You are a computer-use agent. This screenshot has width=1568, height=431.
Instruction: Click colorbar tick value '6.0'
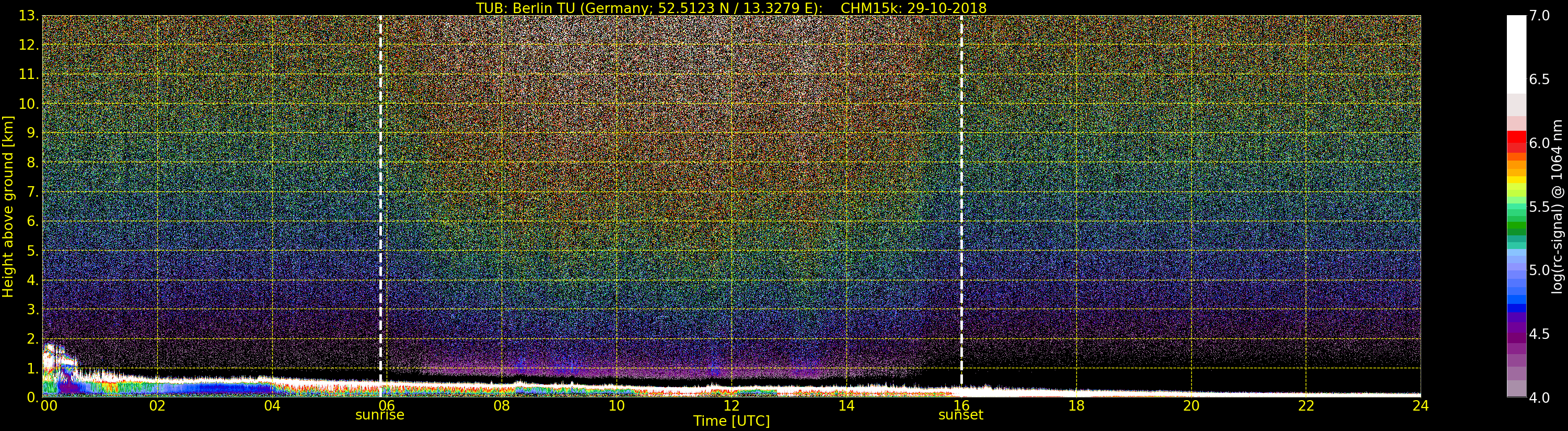(1539, 143)
